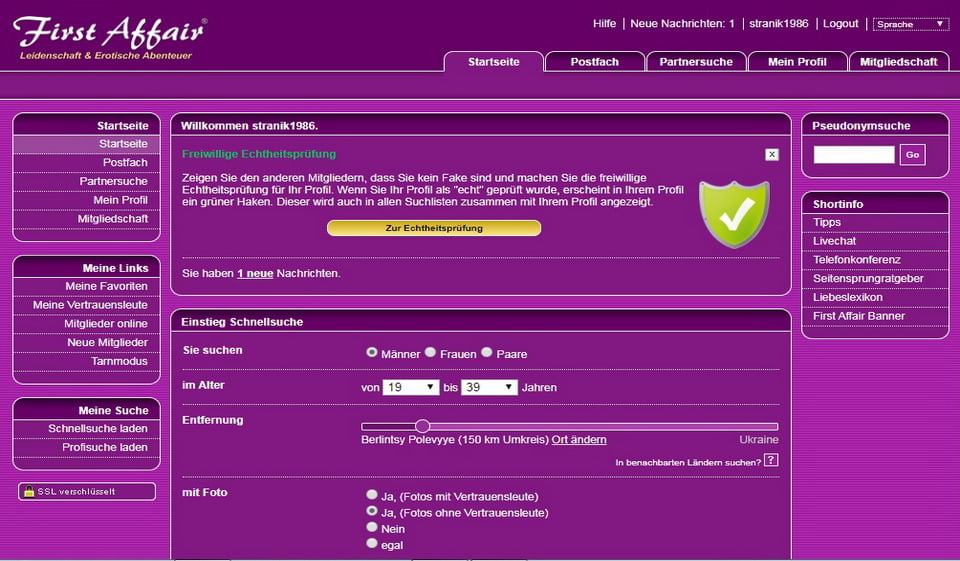Click the green shield checkmark icon
This screenshot has width=960, height=561.
click(733, 213)
